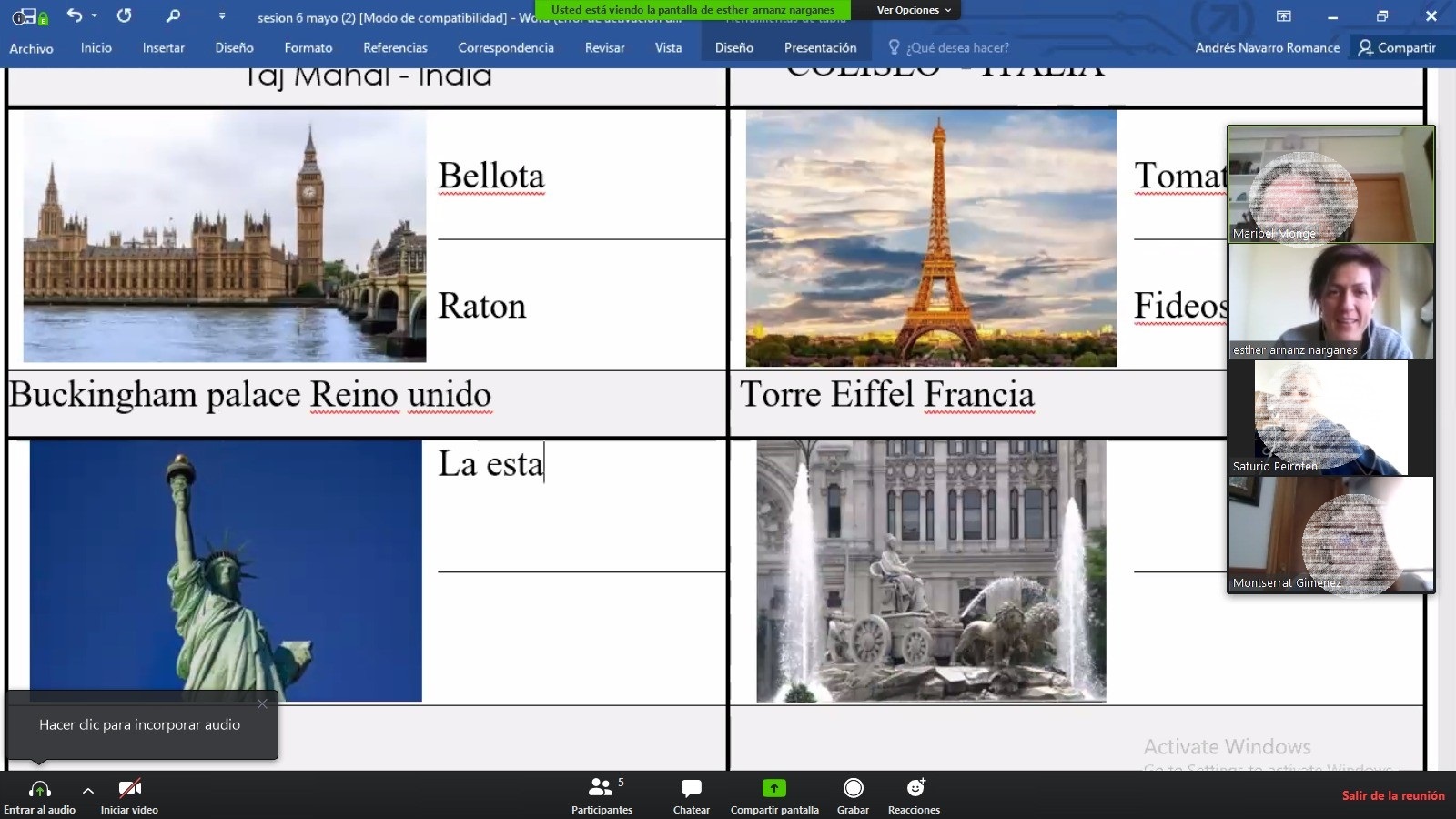Expand audio options caret beside headphones
Viewport: 1456px width, 819px height.
(88, 790)
